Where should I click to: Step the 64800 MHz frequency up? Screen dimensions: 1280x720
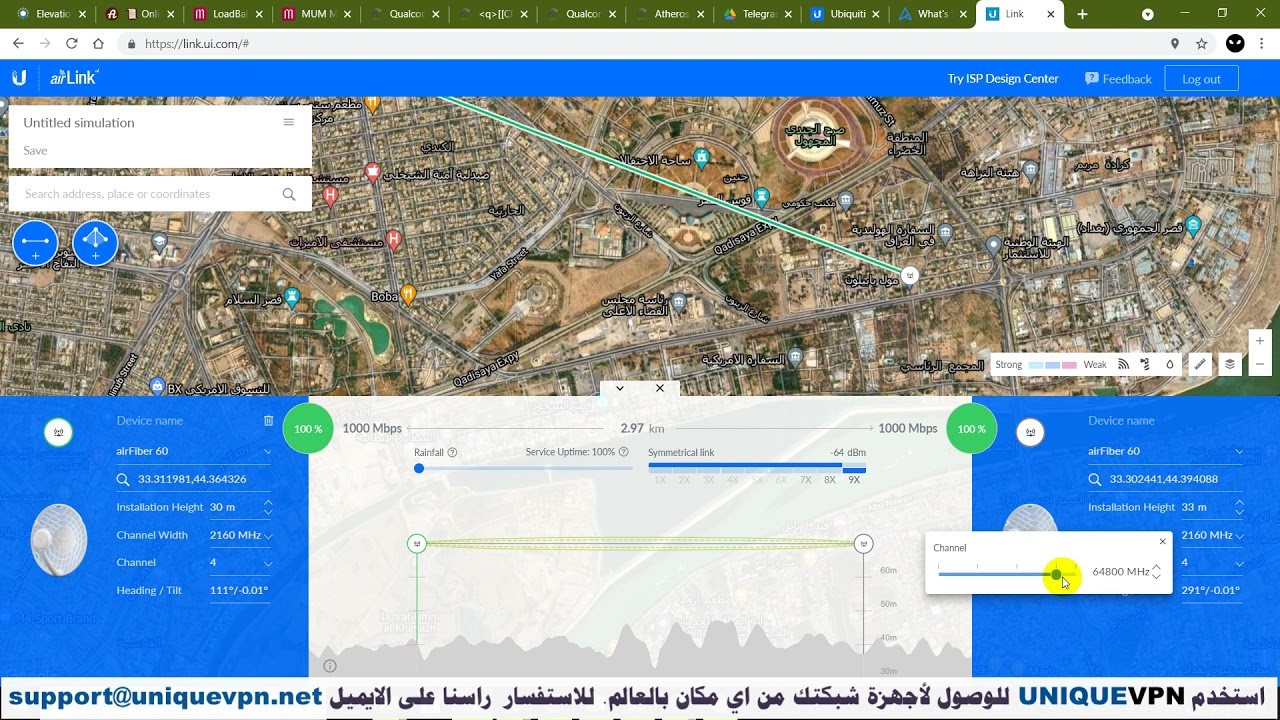(x=1156, y=567)
